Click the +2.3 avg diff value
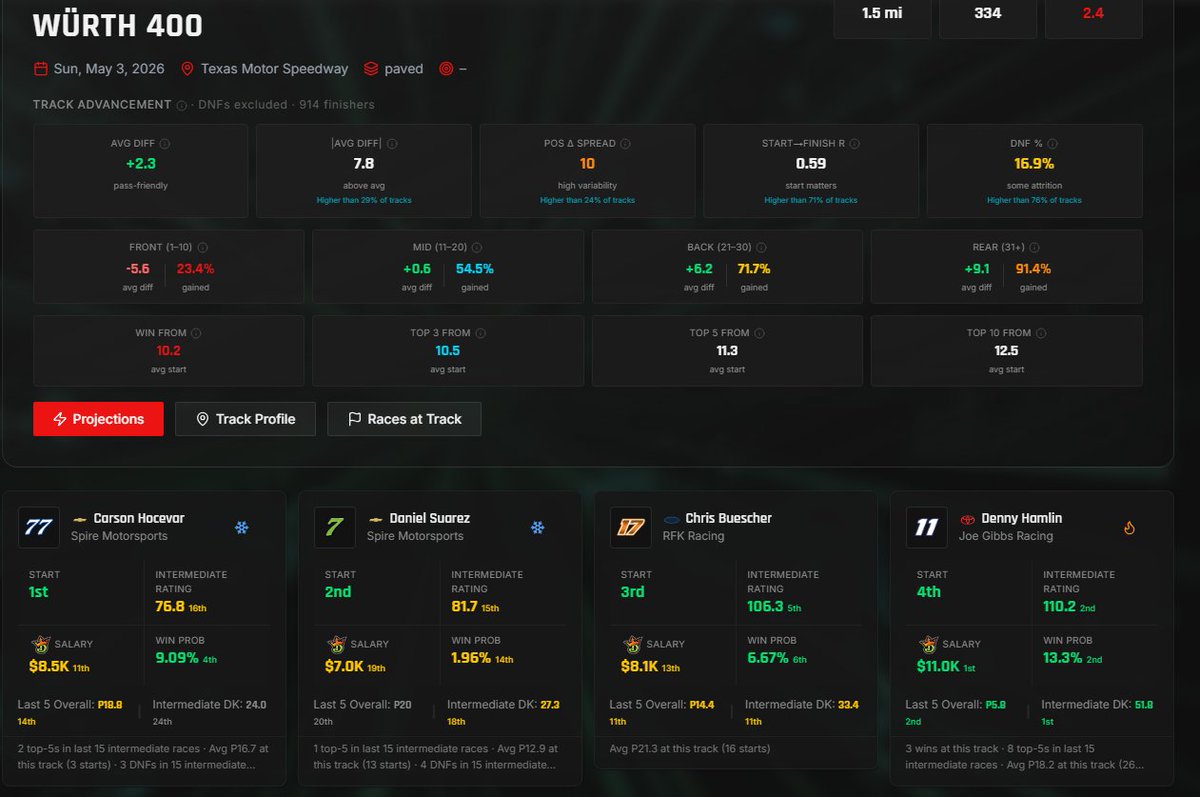 140,164
